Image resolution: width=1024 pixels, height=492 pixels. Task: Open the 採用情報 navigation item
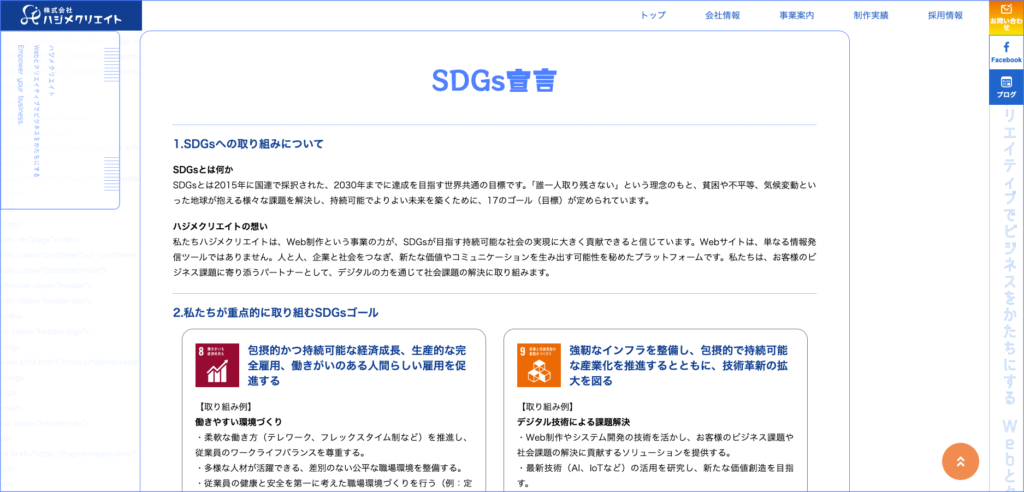(945, 15)
